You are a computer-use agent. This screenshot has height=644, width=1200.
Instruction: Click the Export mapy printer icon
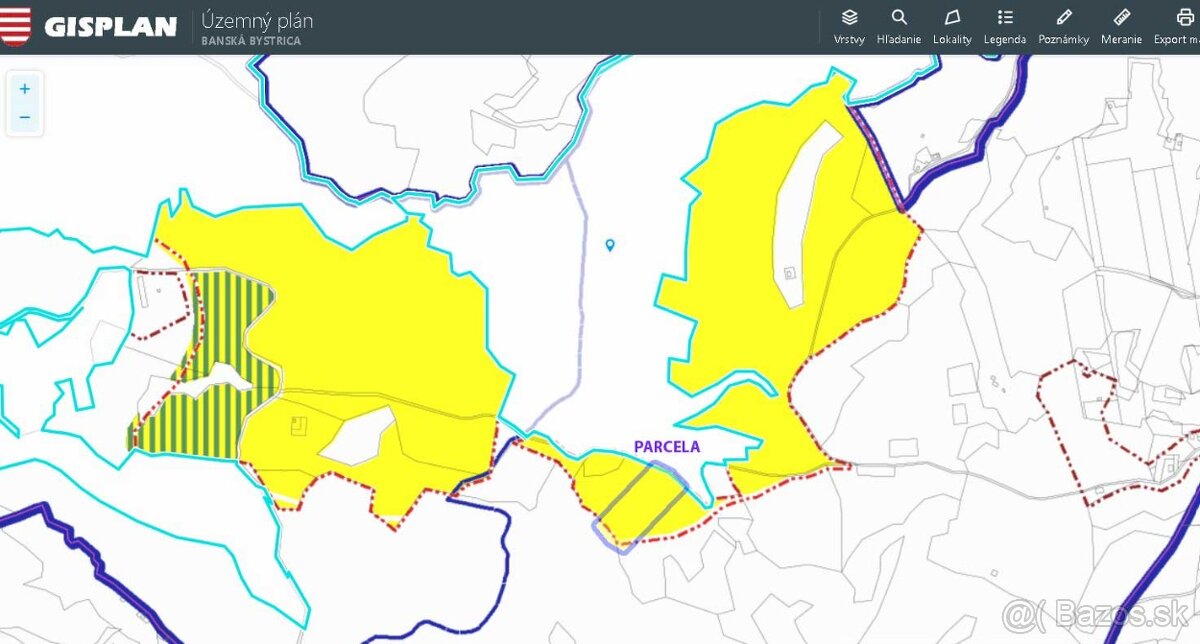tap(1184, 25)
